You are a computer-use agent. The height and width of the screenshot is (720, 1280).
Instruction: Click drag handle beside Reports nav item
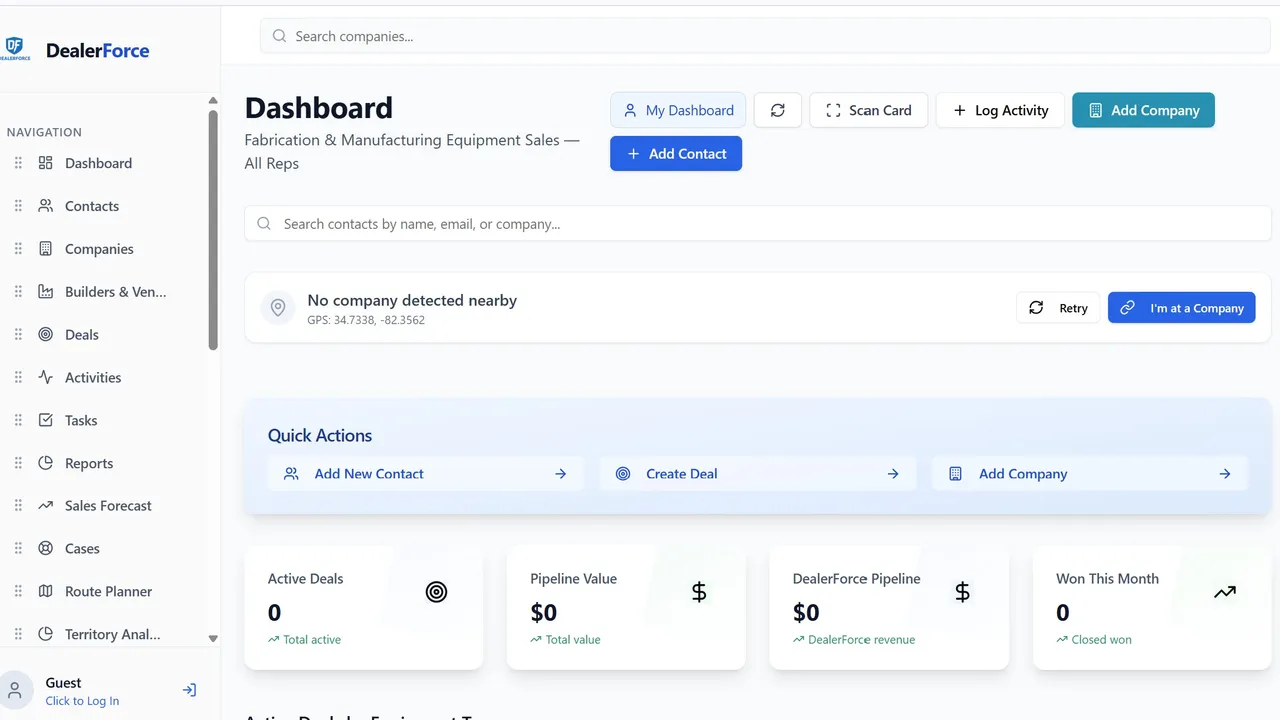tap(18, 464)
